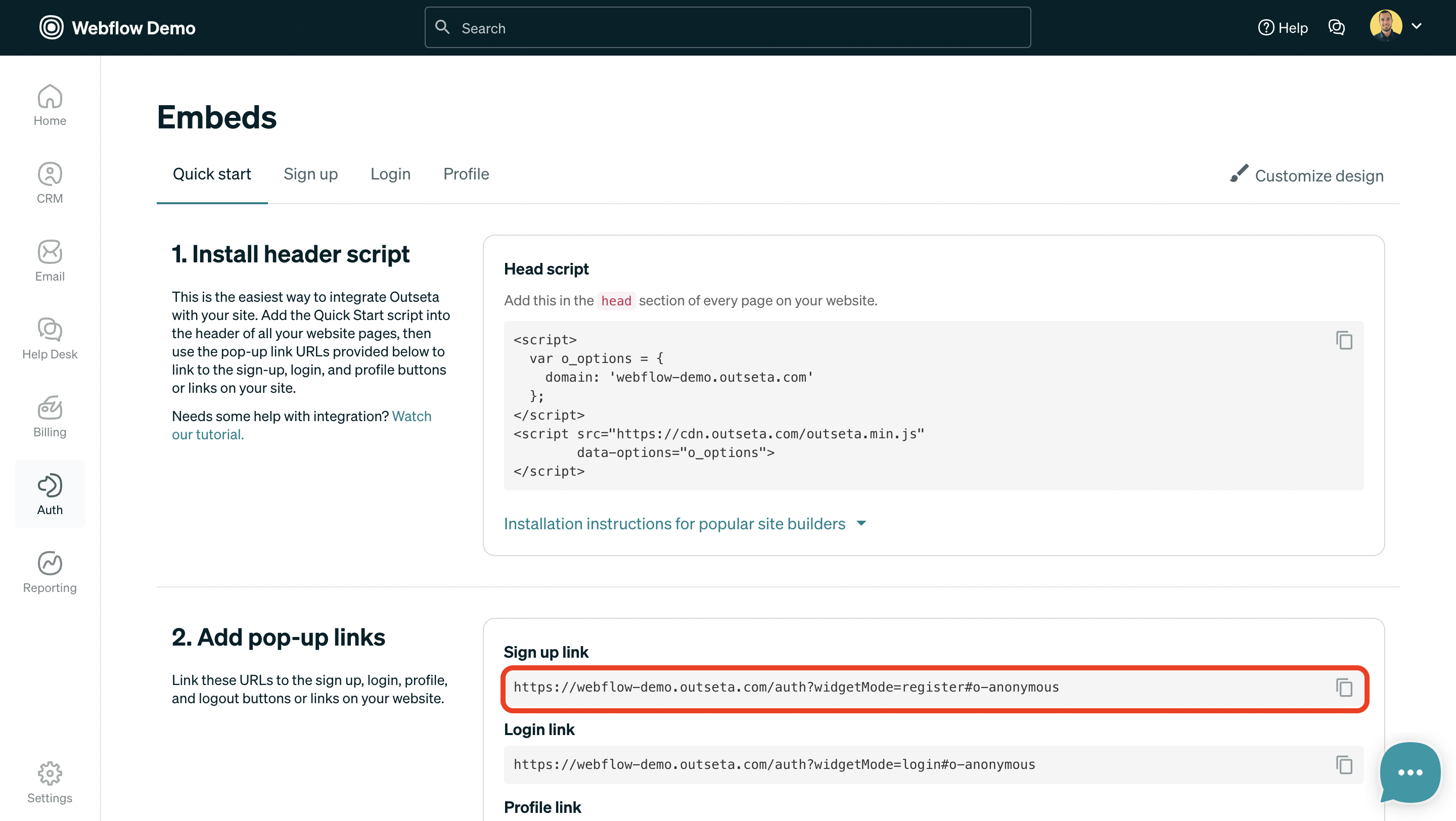
Task: Switch to the Sign up tab
Action: 310,174
